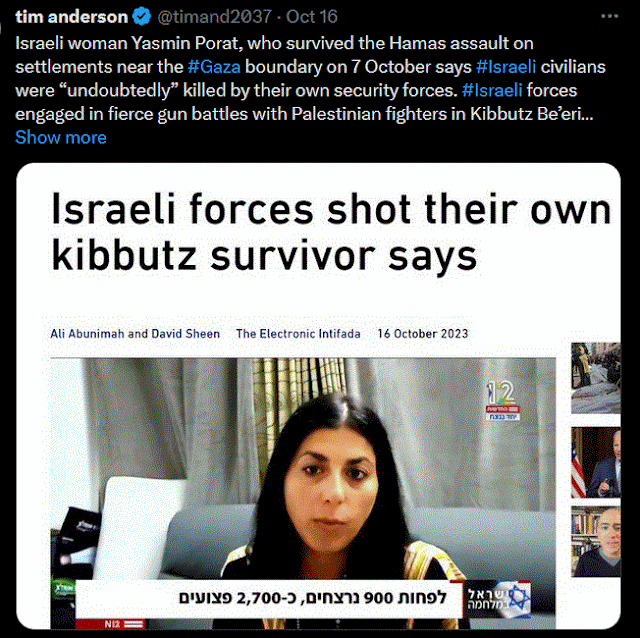Expand tweet with Show more
The width and height of the screenshot is (640, 638).
[x=61, y=138]
